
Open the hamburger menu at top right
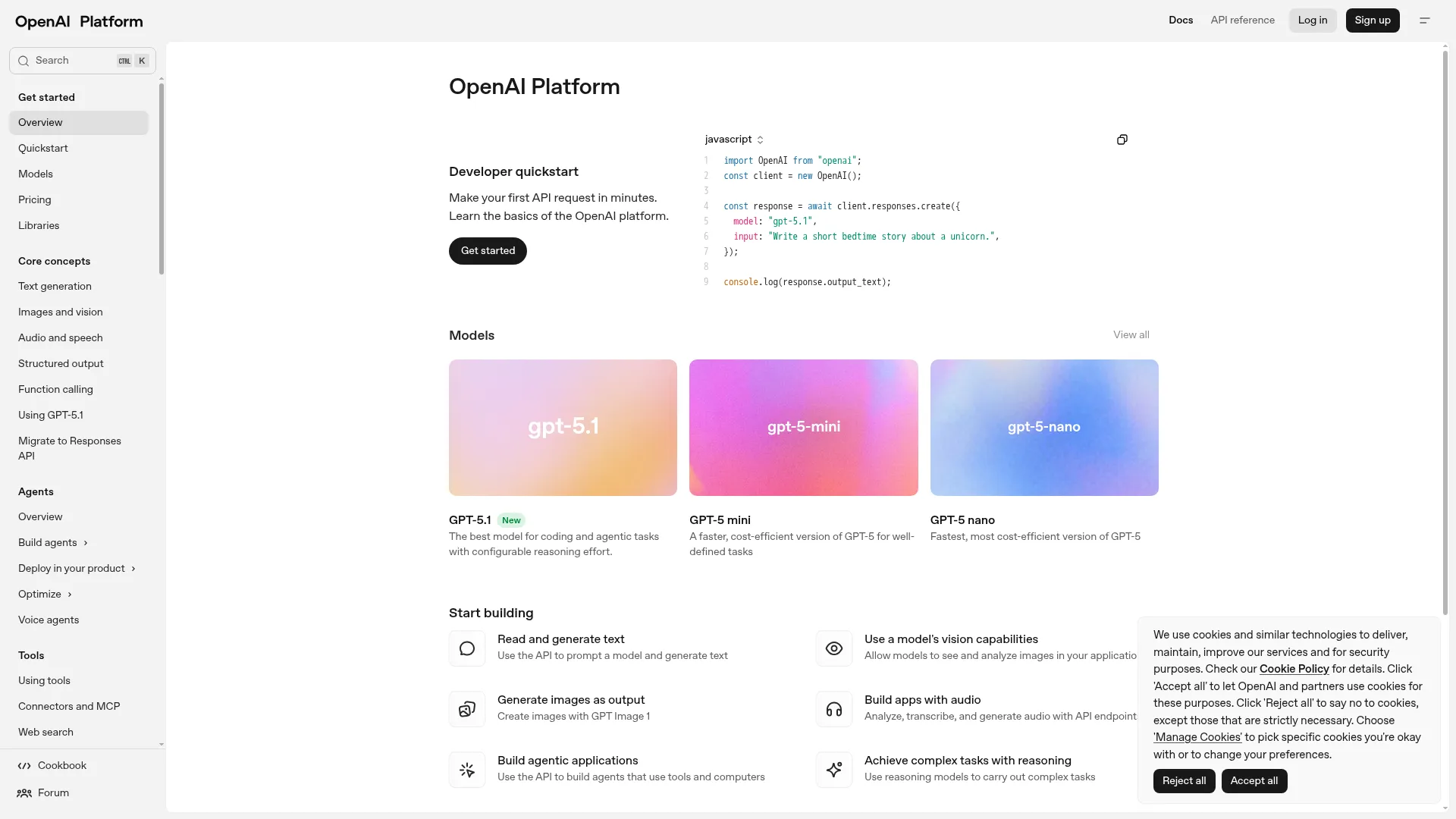coord(1425,20)
